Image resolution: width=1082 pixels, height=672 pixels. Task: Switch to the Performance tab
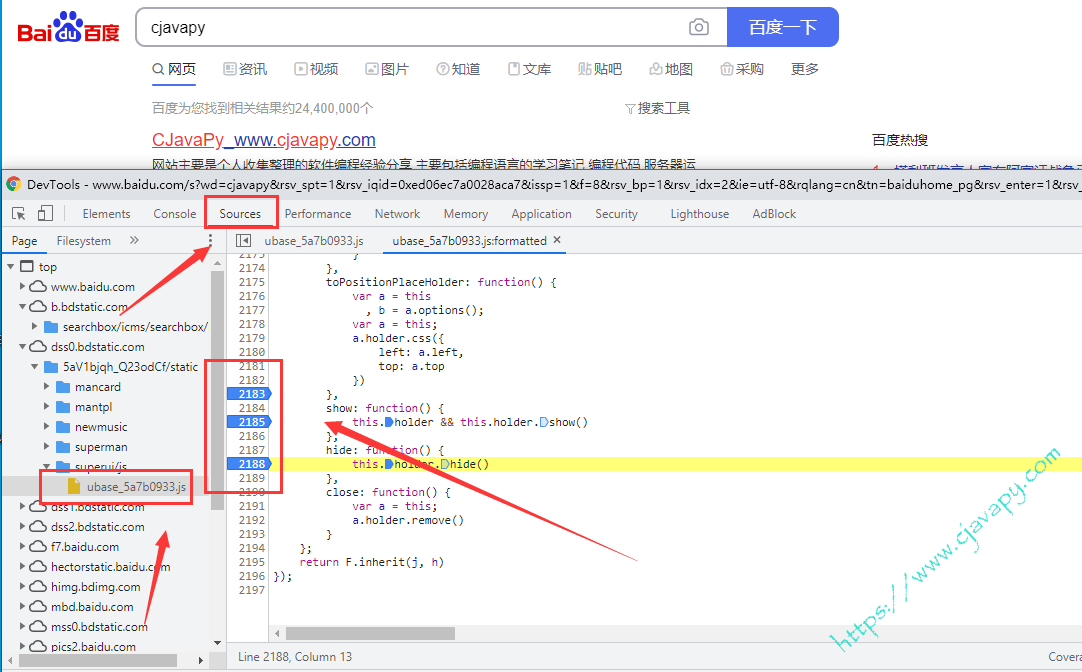click(x=317, y=214)
